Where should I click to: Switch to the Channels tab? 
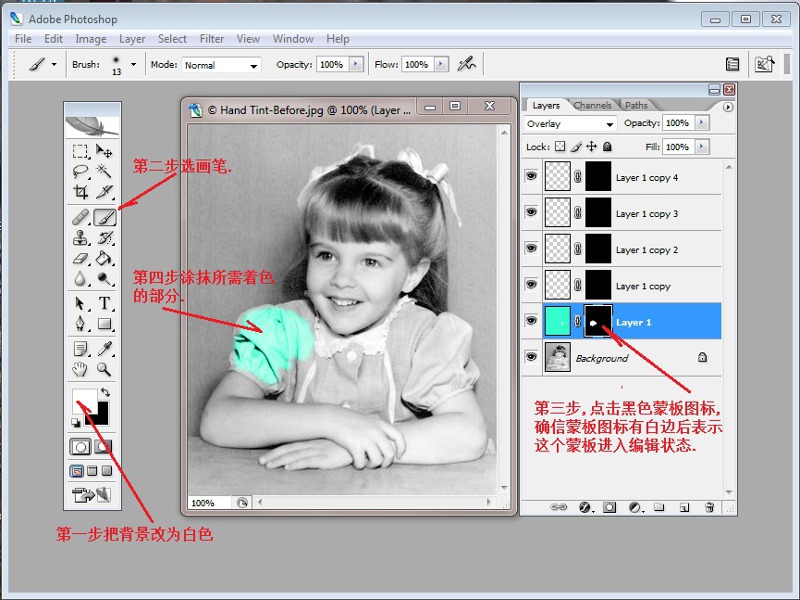coord(592,105)
